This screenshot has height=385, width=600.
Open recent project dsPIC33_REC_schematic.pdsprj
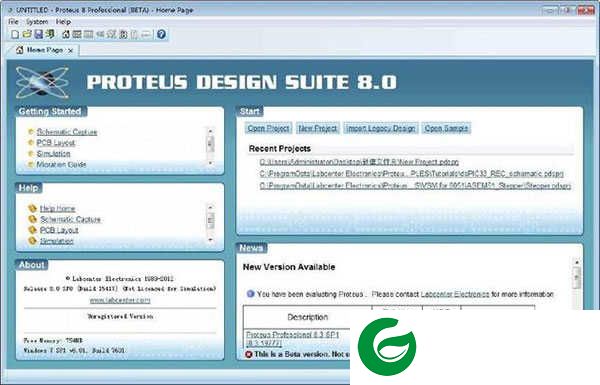(x=411, y=174)
